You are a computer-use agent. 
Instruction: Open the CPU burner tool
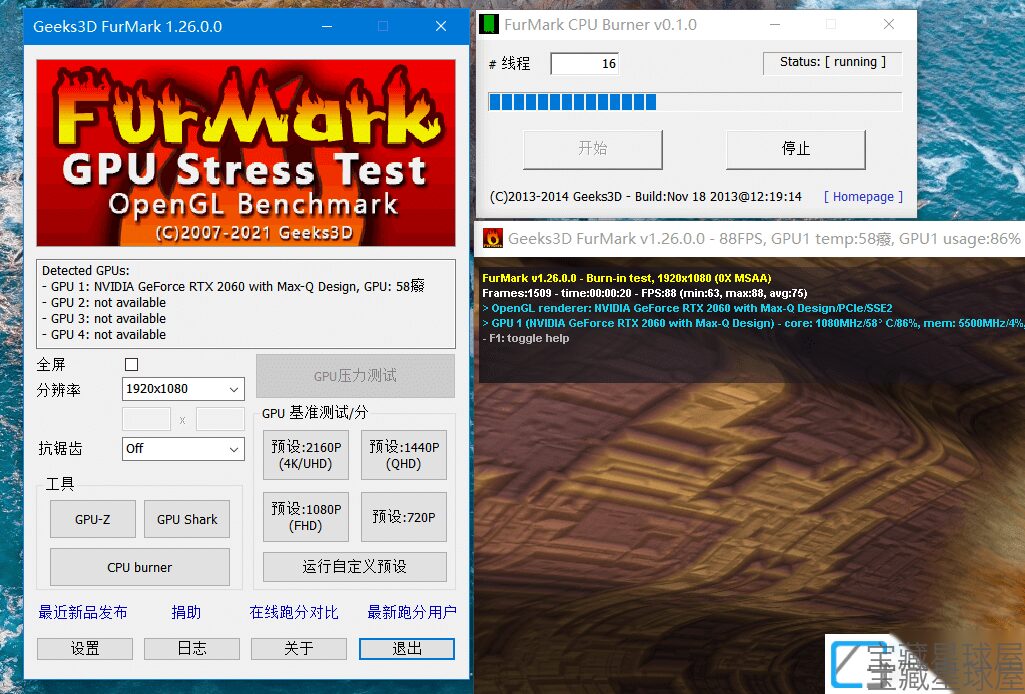(x=140, y=567)
